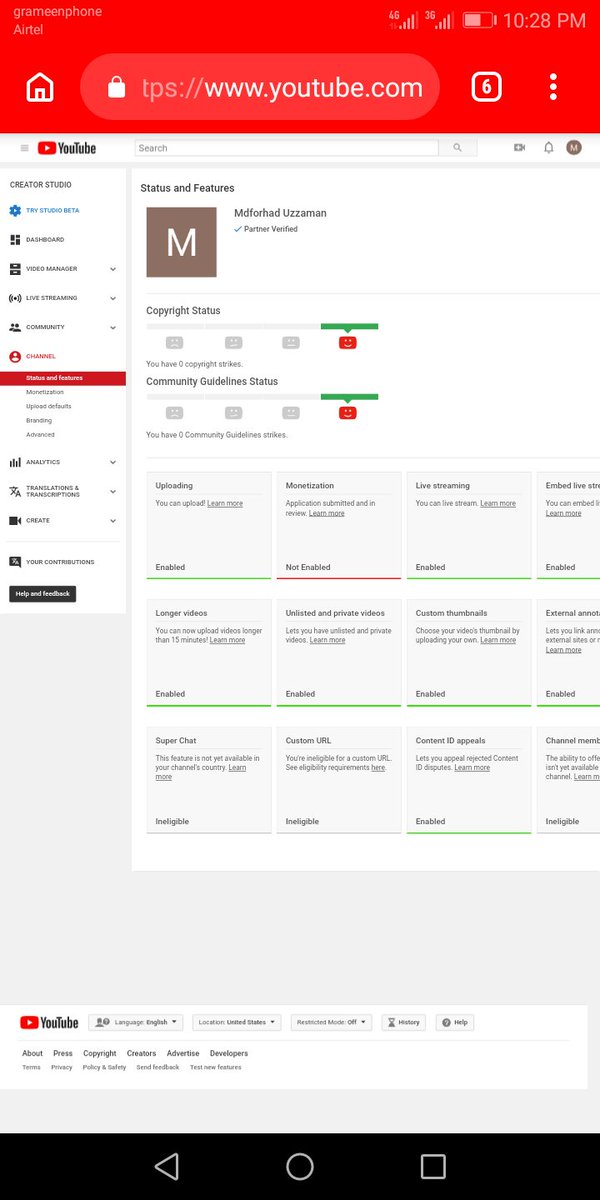Click the upload video camera icon

520,148
